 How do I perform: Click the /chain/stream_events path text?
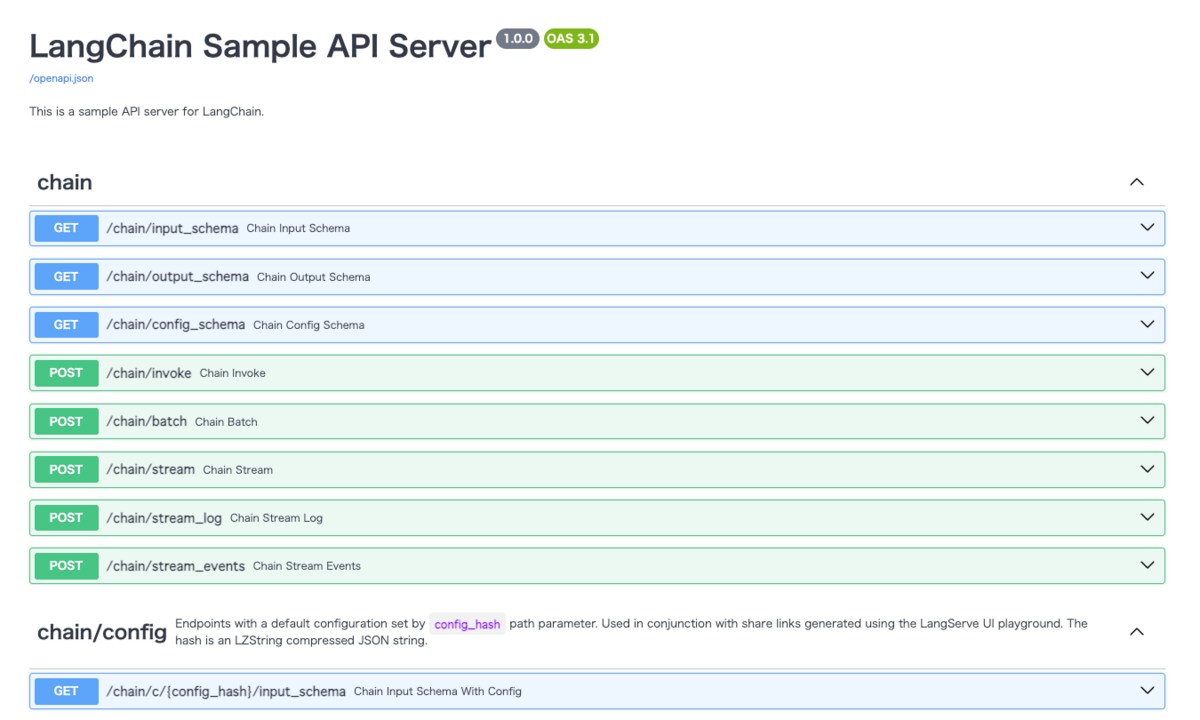click(175, 565)
